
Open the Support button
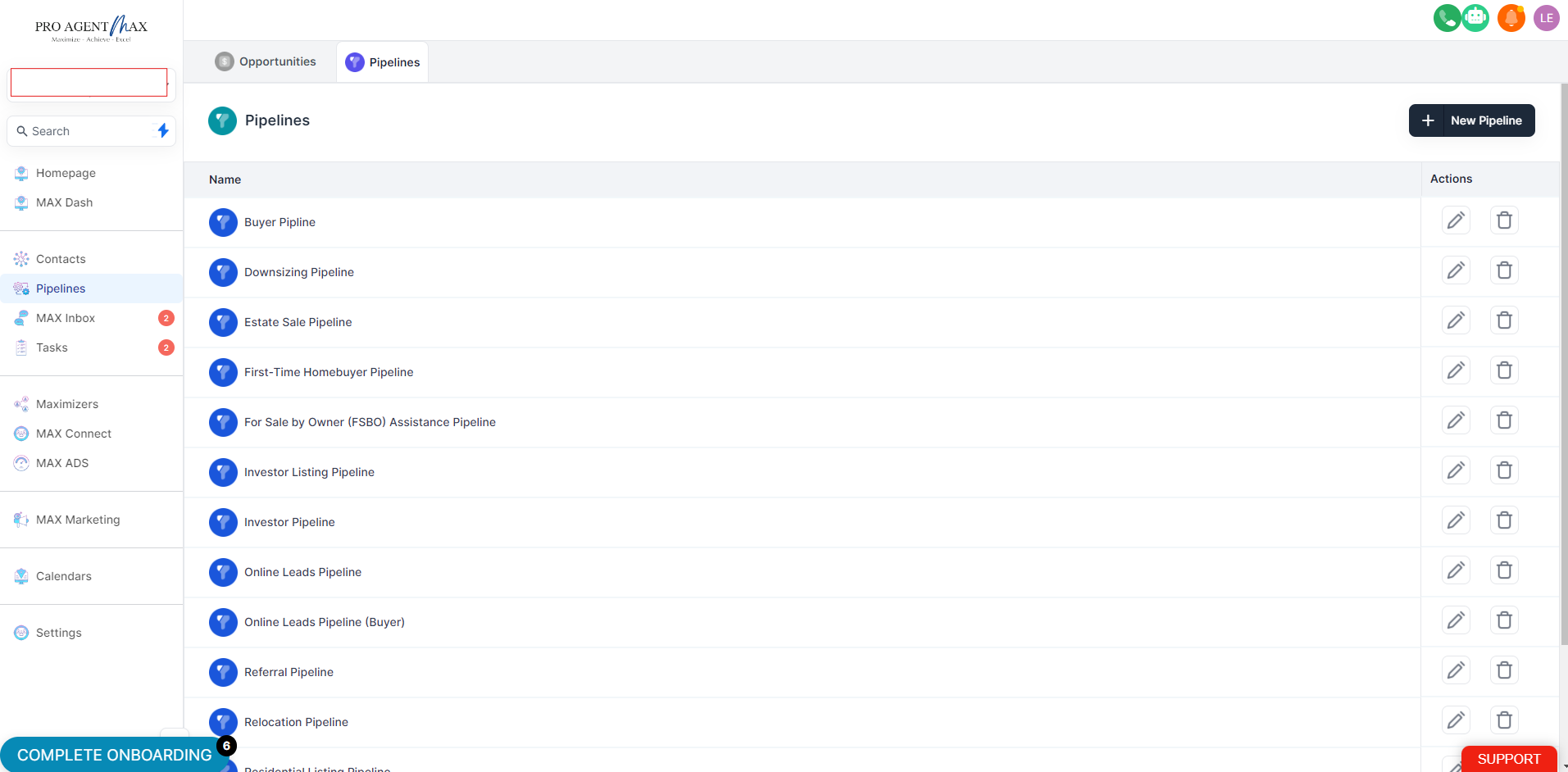pyautogui.click(x=1508, y=759)
